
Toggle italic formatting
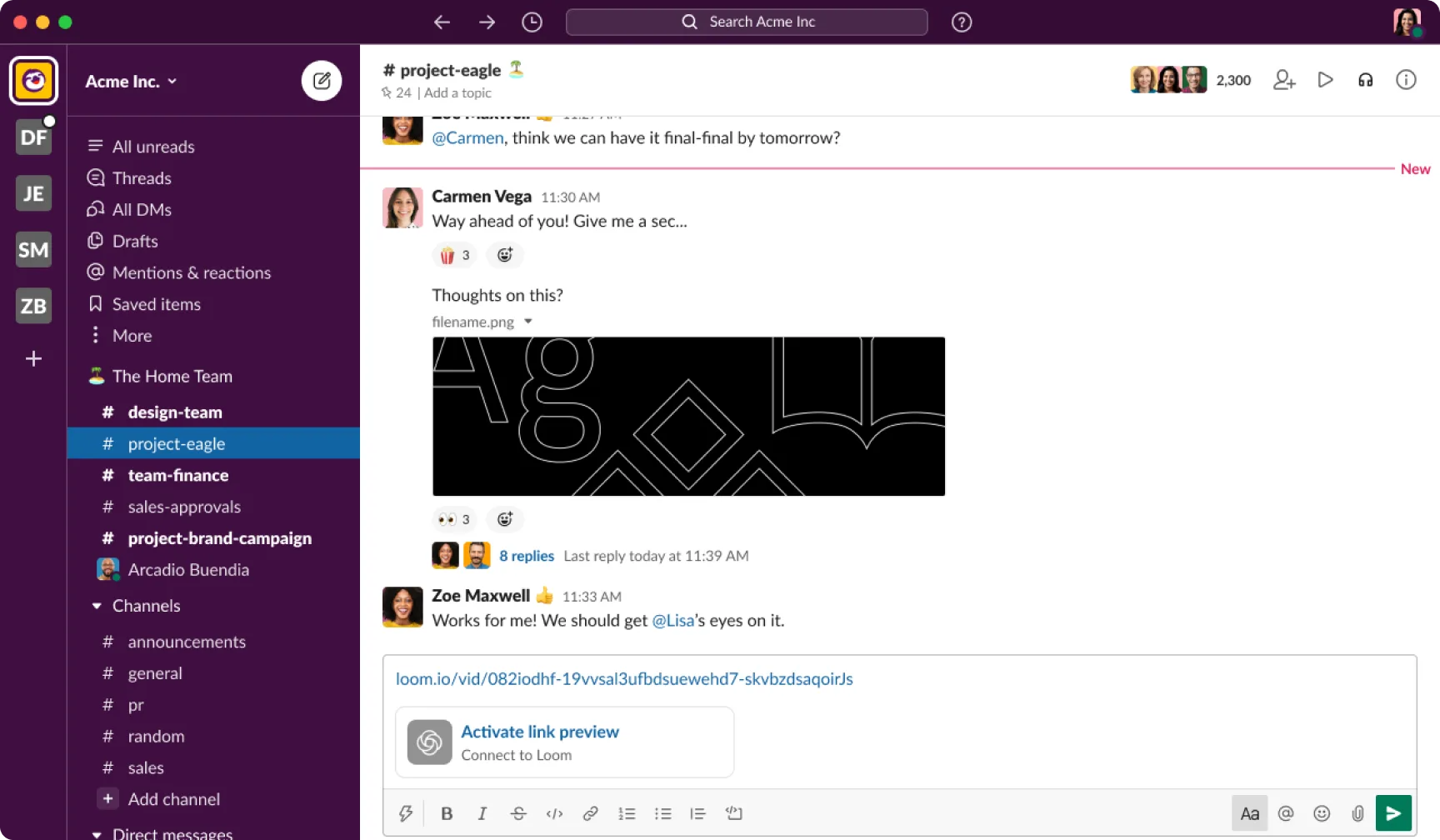(x=482, y=813)
